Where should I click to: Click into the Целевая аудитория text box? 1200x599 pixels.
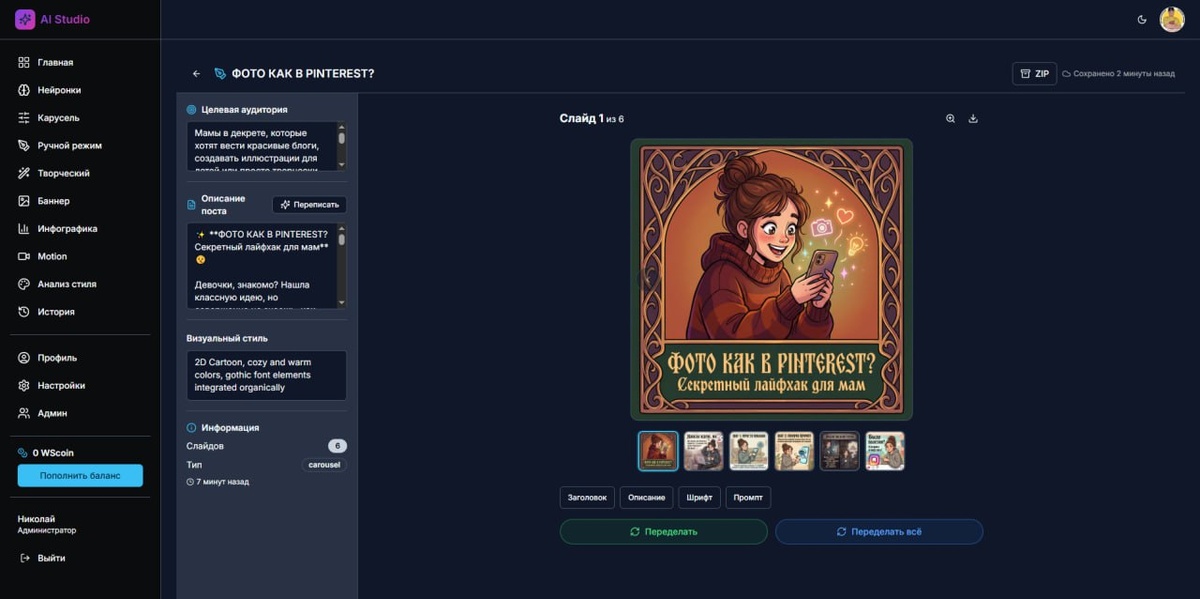[260, 146]
